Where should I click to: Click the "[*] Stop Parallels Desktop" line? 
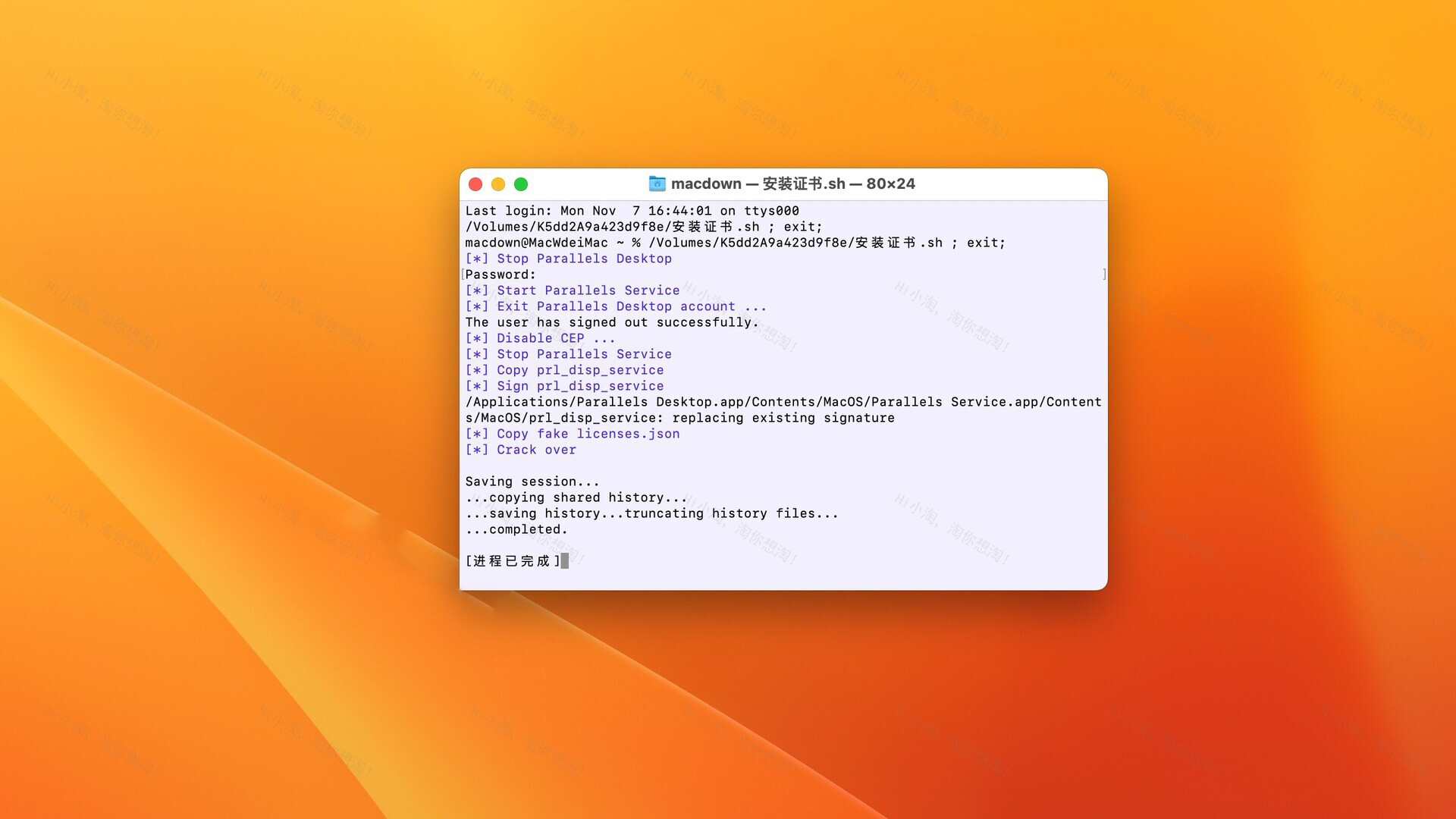(x=568, y=259)
